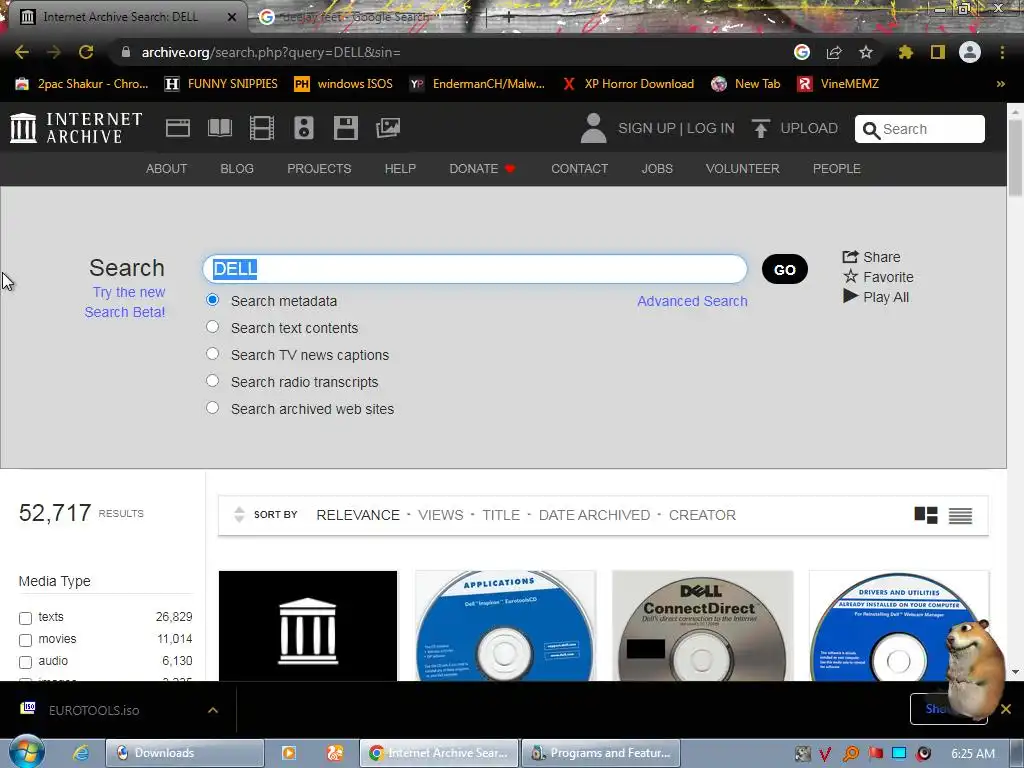The width and height of the screenshot is (1024, 768).
Task: Open Programs and Features taskbar window
Action: pos(601,753)
